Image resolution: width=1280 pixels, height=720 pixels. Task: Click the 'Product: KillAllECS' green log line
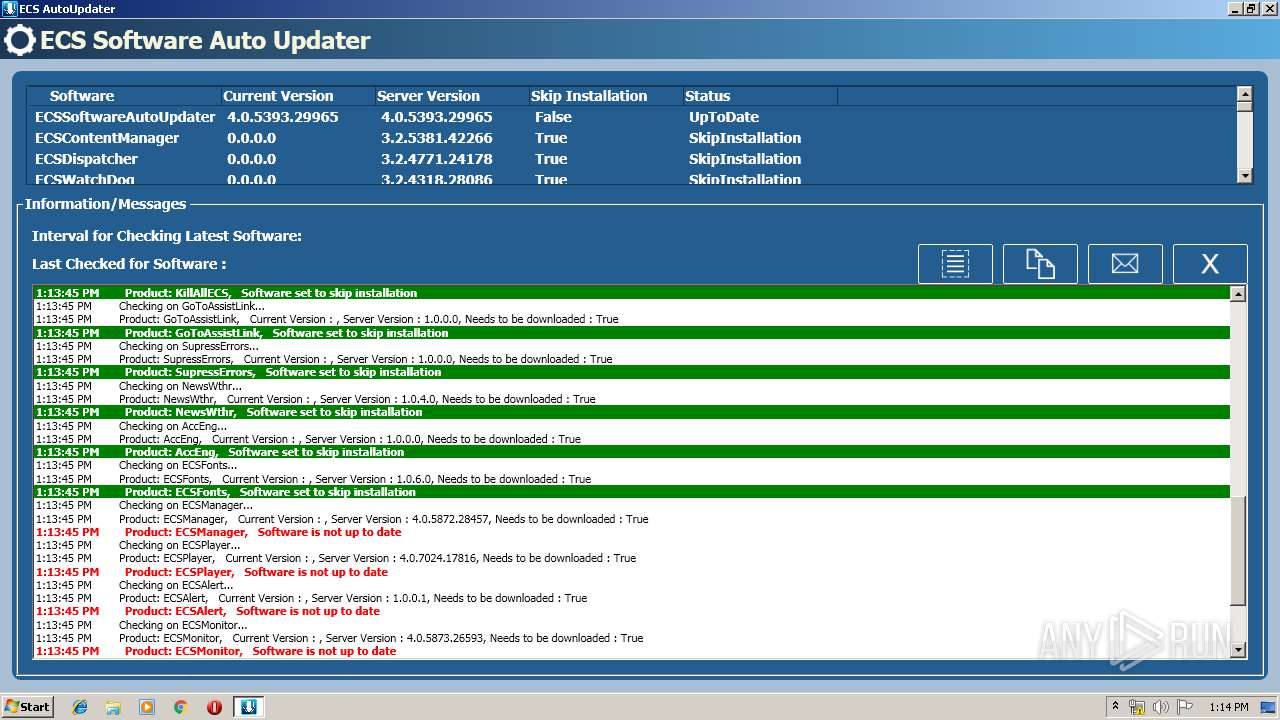pos(632,293)
